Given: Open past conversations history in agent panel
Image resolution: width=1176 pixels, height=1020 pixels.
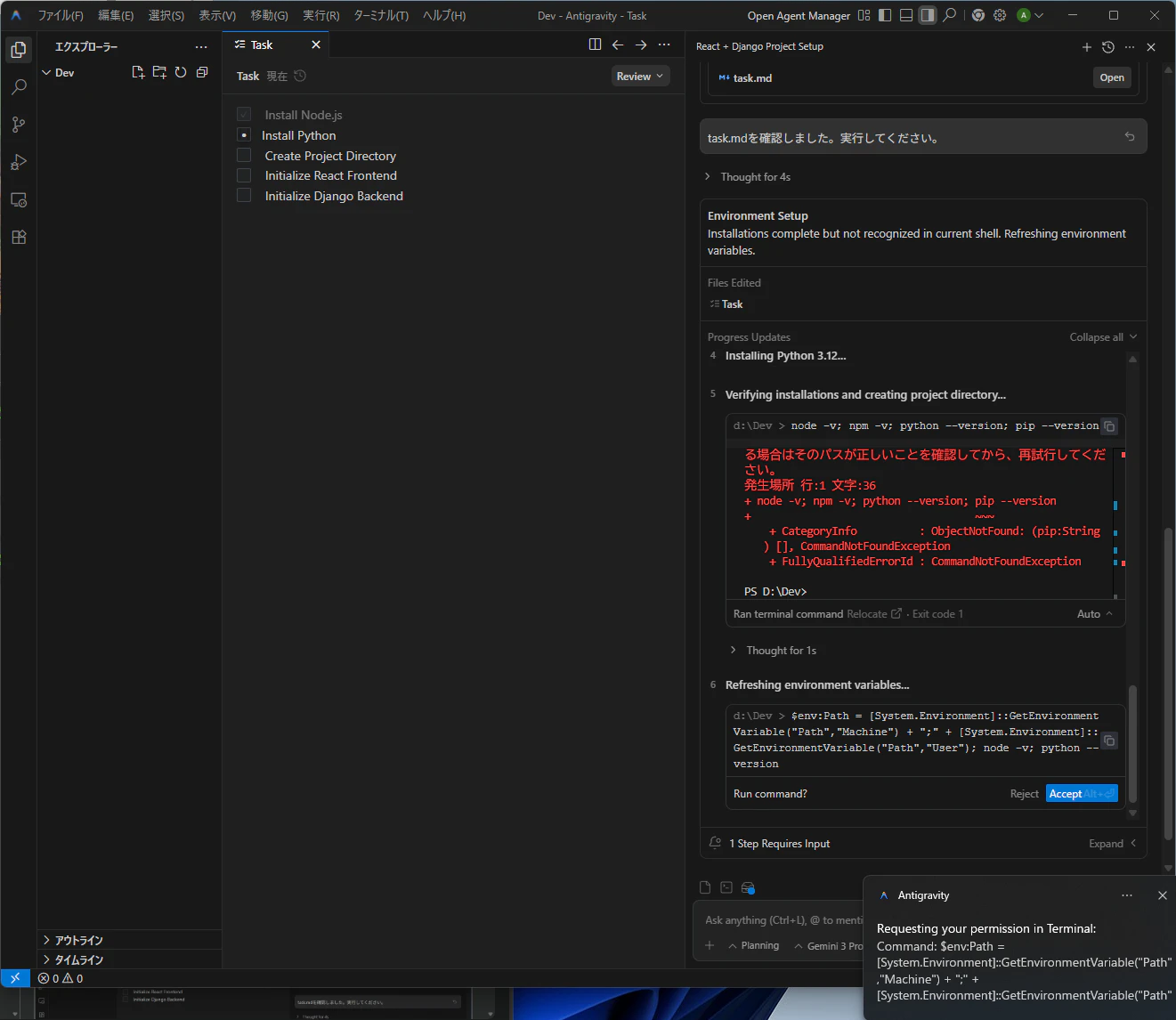Looking at the screenshot, I should pyautogui.click(x=1108, y=47).
